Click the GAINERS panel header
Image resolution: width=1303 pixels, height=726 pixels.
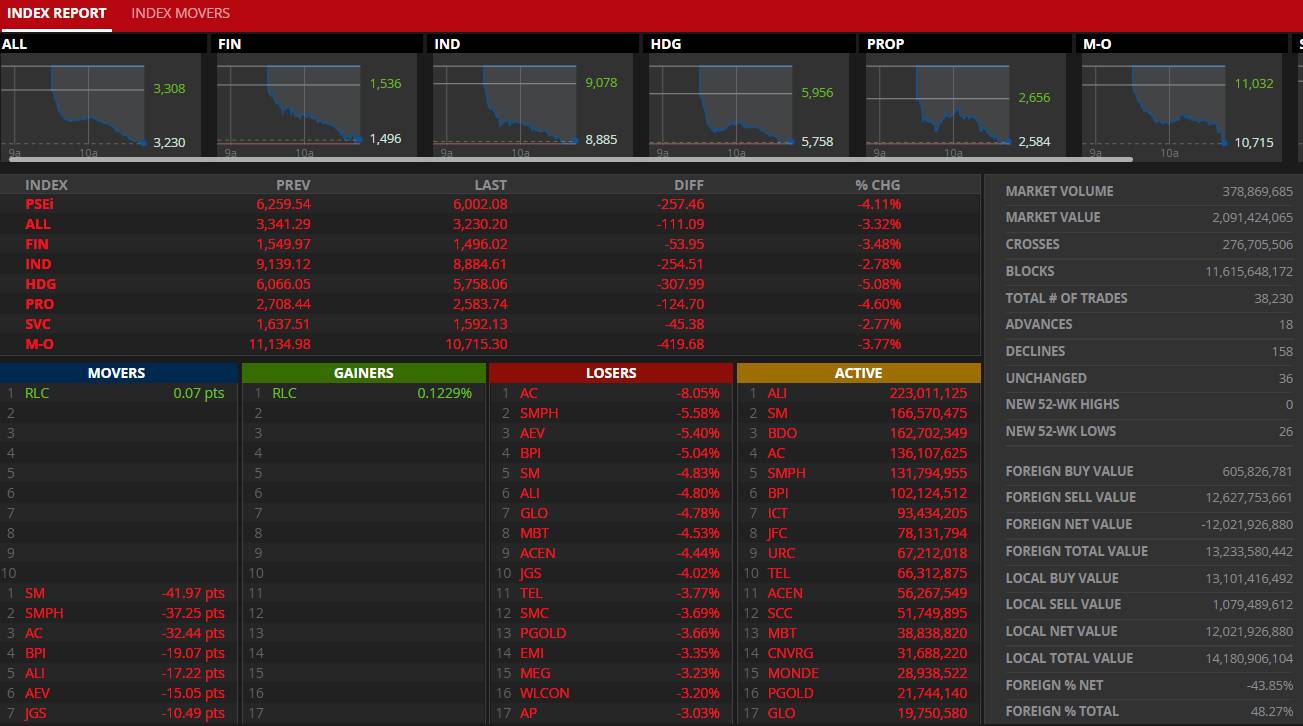[x=363, y=372]
